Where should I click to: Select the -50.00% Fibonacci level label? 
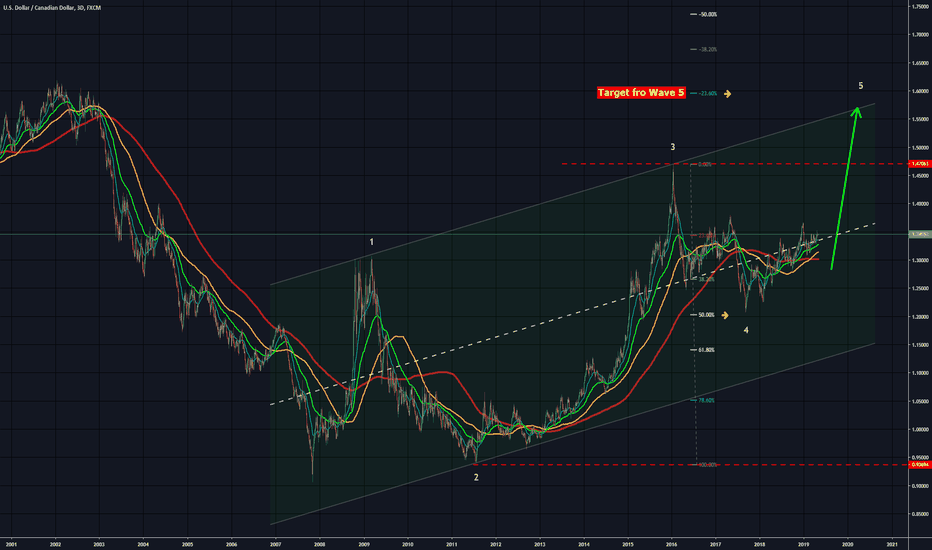(707, 14)
